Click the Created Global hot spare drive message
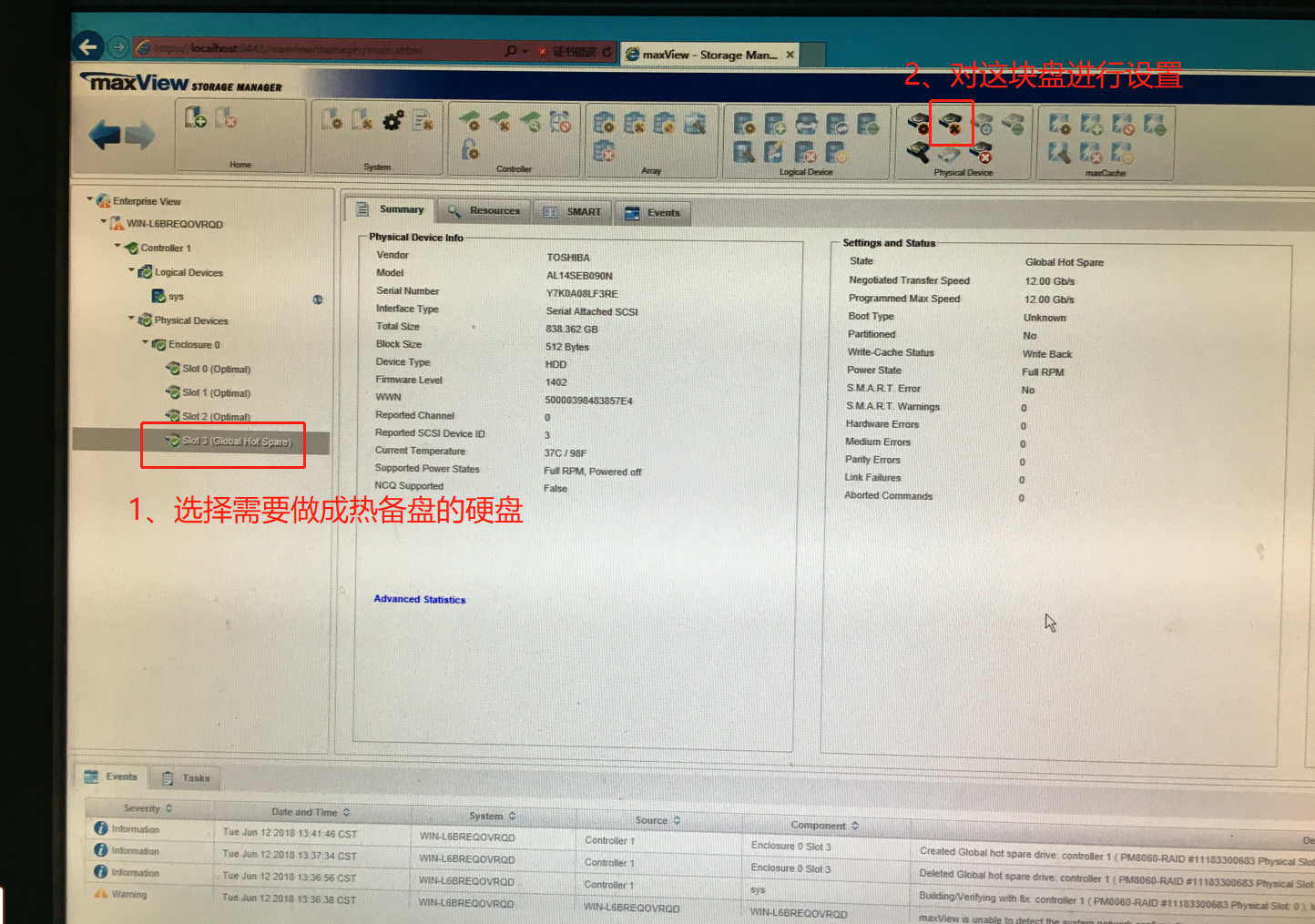The height and width of the screenshot is (924, 1315). 1116,857
